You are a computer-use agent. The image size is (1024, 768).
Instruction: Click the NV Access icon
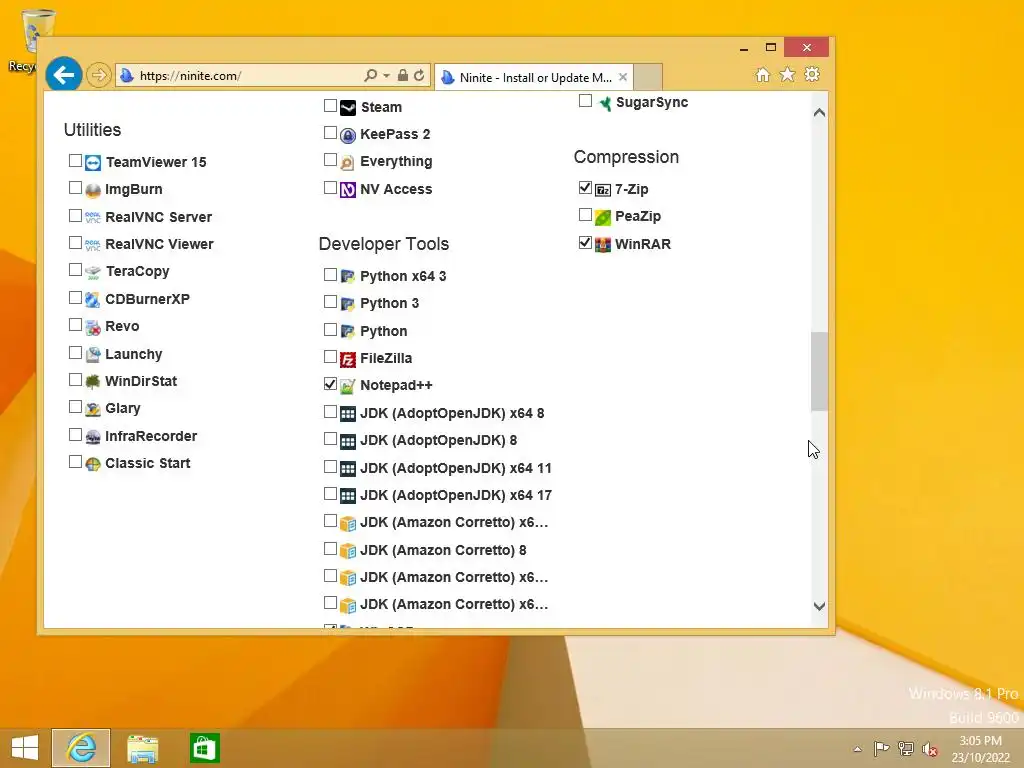(x=348, y=190)
